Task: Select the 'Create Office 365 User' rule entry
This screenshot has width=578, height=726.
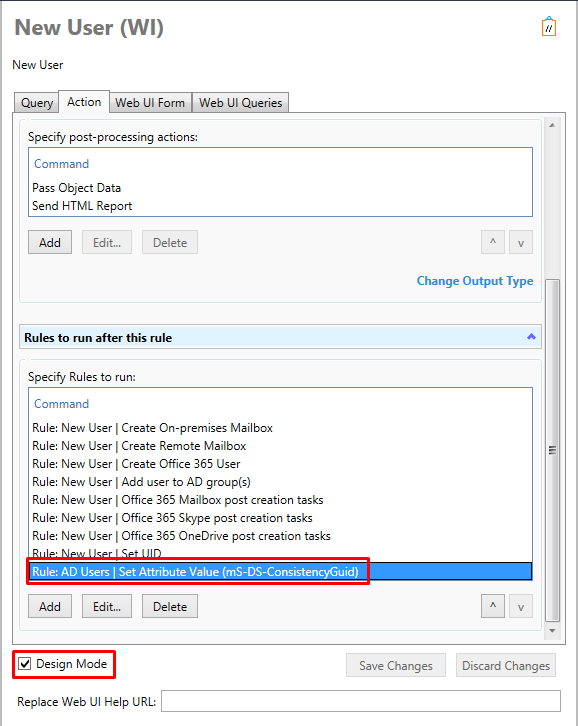Action: coord(137,463)
